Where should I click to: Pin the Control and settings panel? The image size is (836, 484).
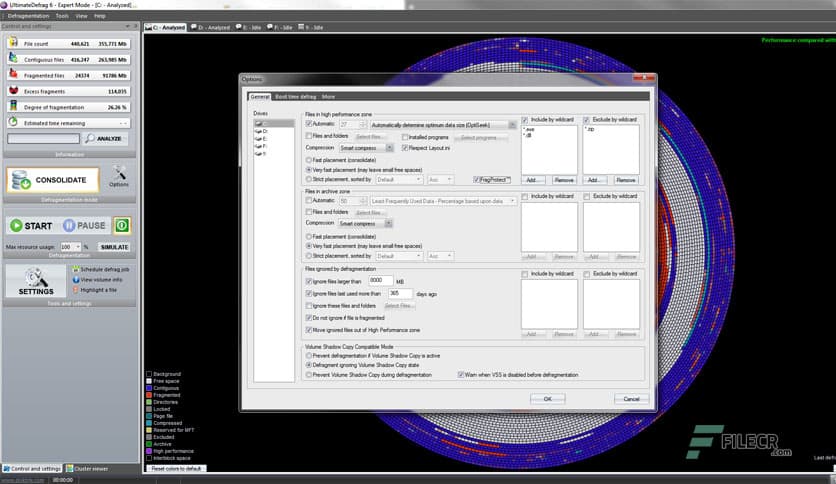point(128,26)
